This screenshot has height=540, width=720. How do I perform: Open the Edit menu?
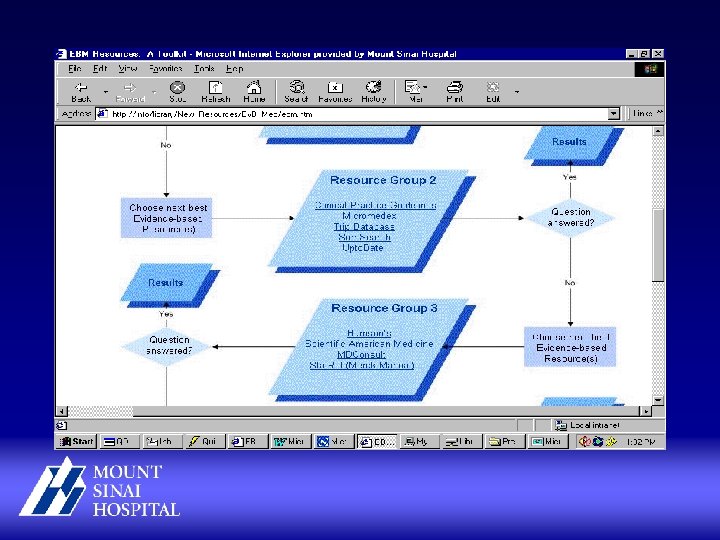pyautogui.click(x=100, y=69)
